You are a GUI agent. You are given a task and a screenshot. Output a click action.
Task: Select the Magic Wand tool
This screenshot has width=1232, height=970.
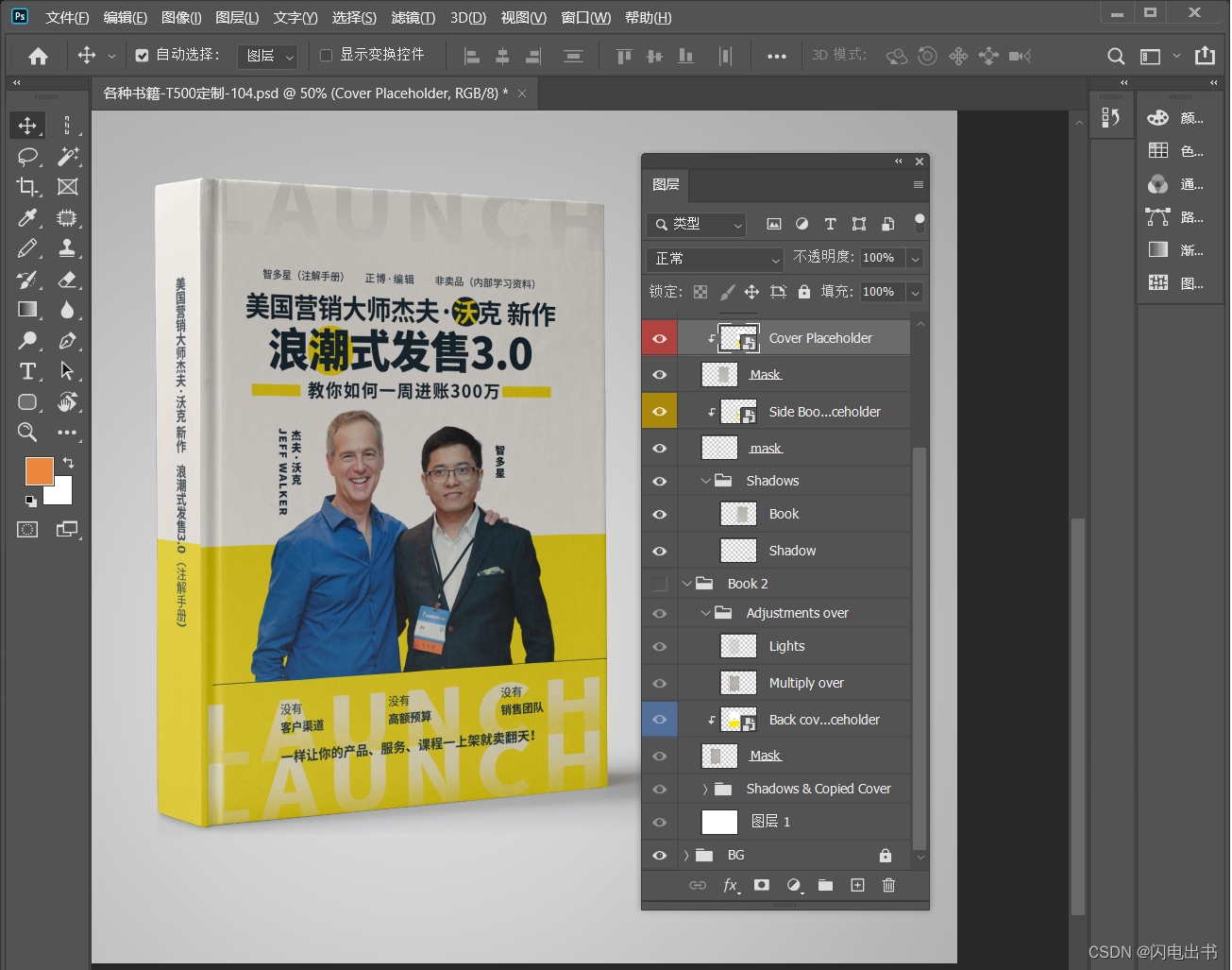click(x=67, y=156)
